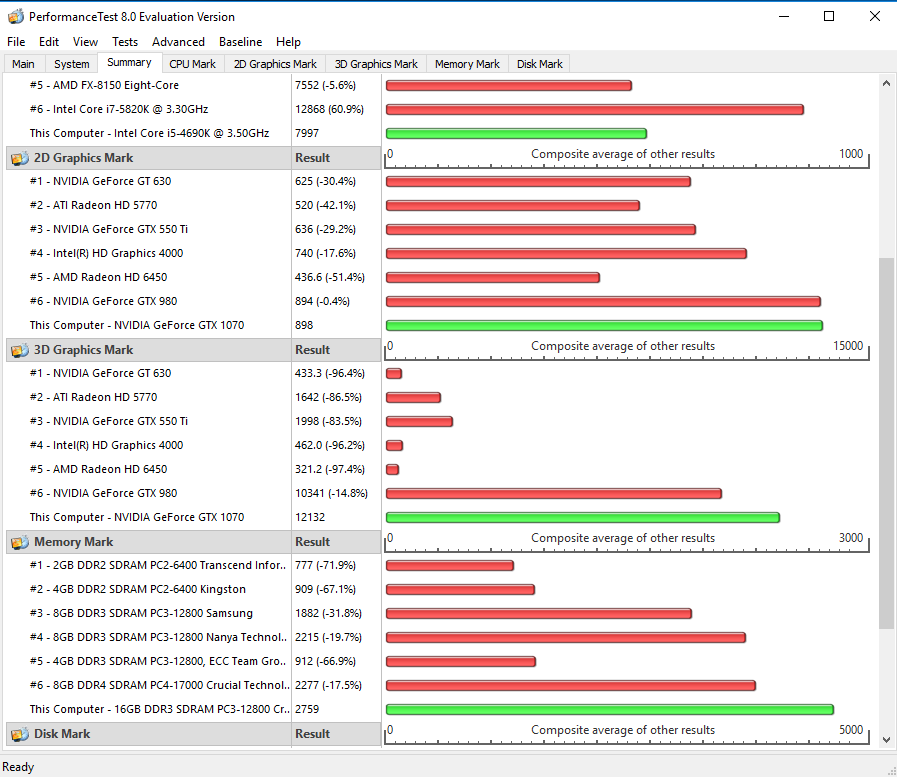Open the Edit menu
Screen dimensions: 897x777
click(x=49, y=42)
